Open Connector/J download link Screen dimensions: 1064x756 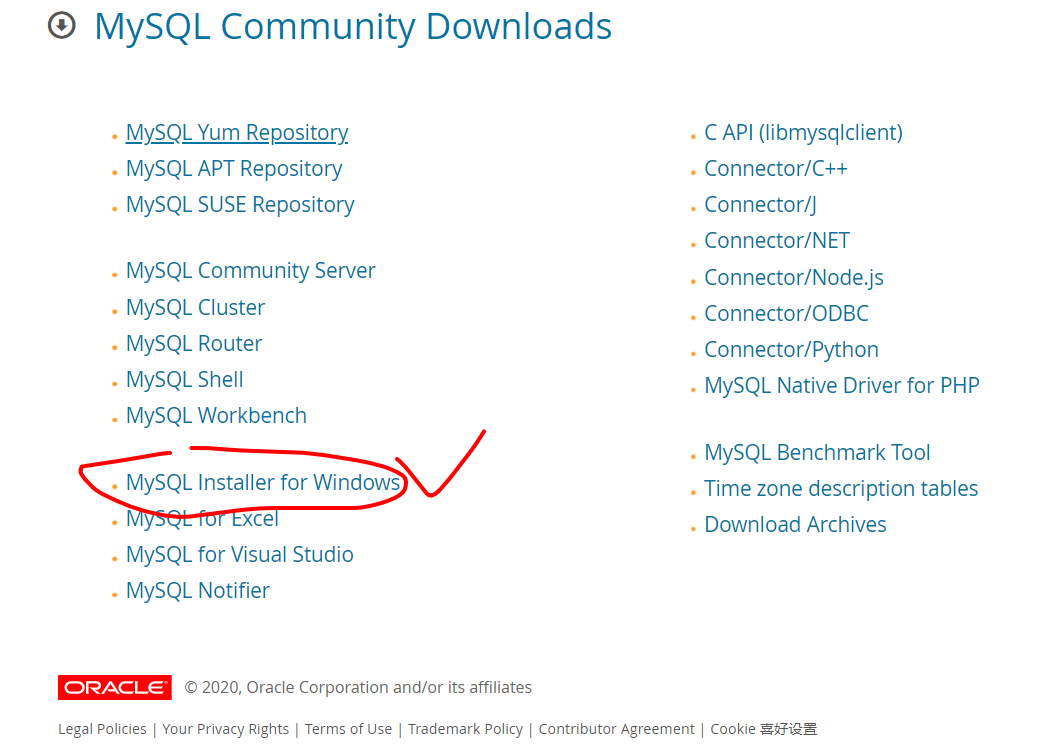[x=760, y=204]
